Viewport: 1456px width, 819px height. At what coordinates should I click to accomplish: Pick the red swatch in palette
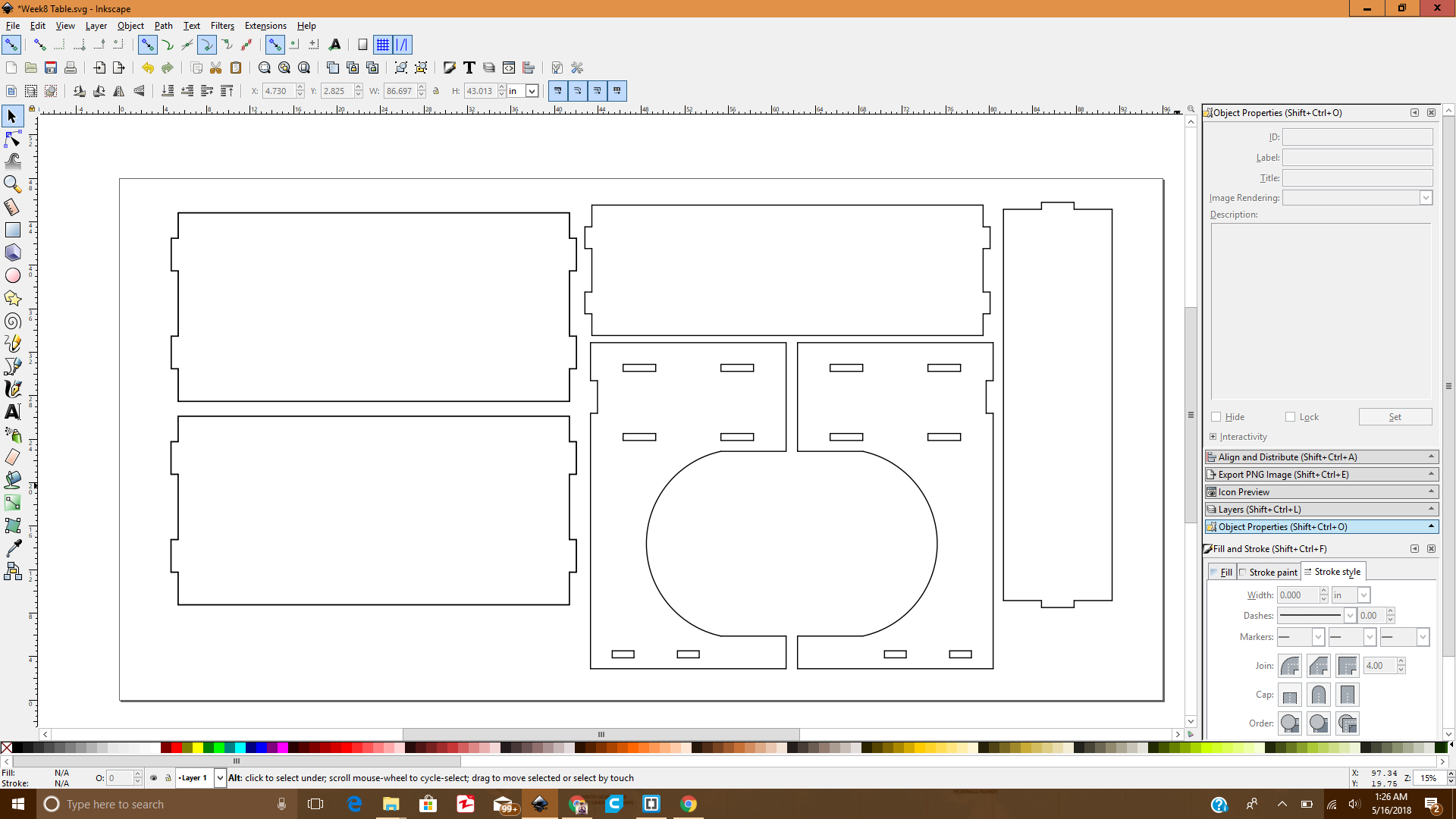click(x=177, y=748)
